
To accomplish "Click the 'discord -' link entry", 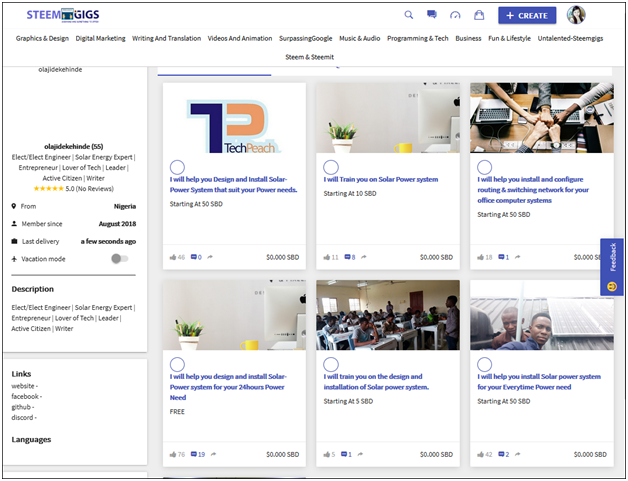I will 24,417.
